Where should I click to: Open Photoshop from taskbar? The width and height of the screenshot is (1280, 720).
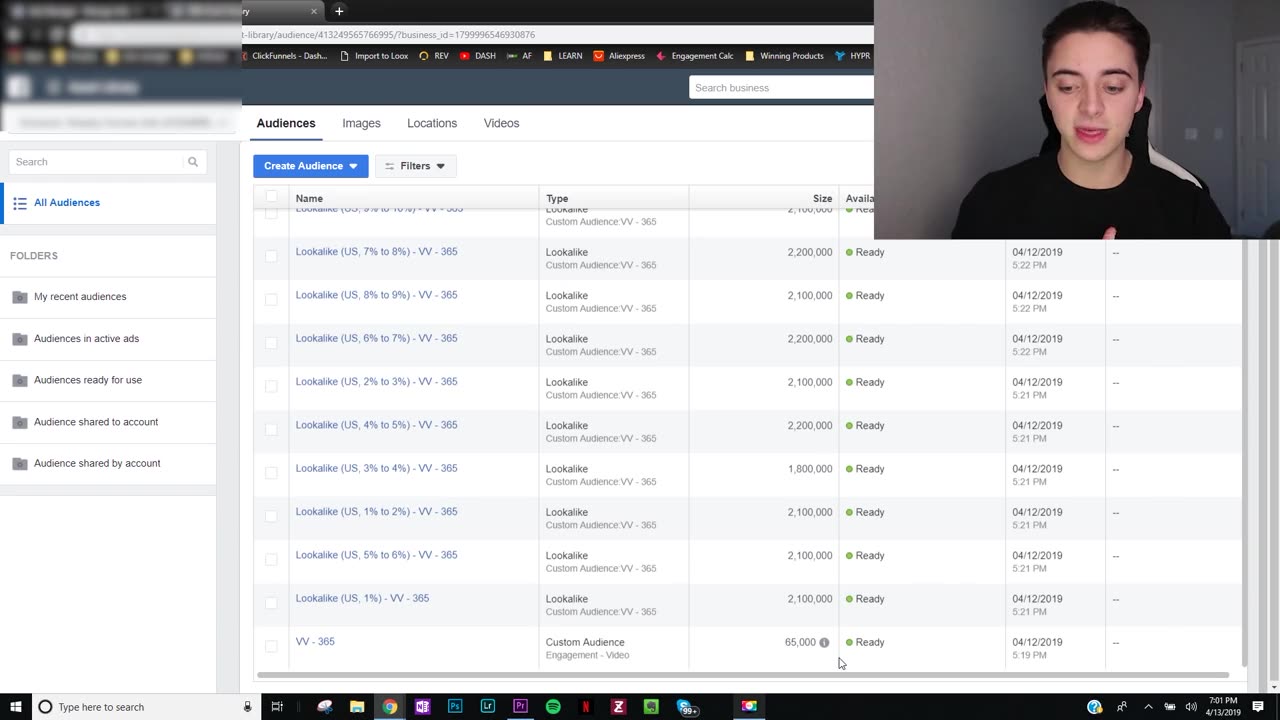tap(455, 707)
